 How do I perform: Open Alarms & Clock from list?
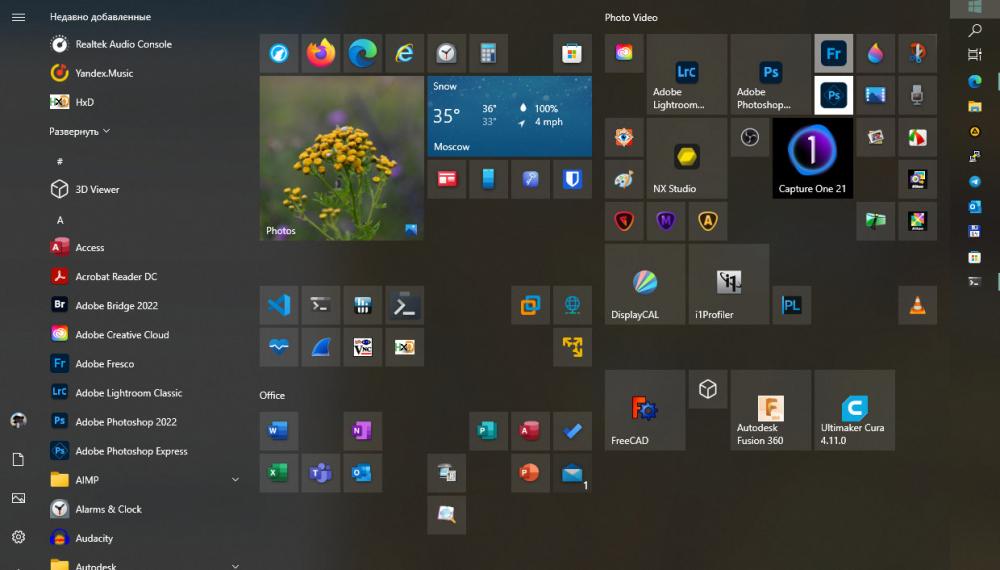147,509
